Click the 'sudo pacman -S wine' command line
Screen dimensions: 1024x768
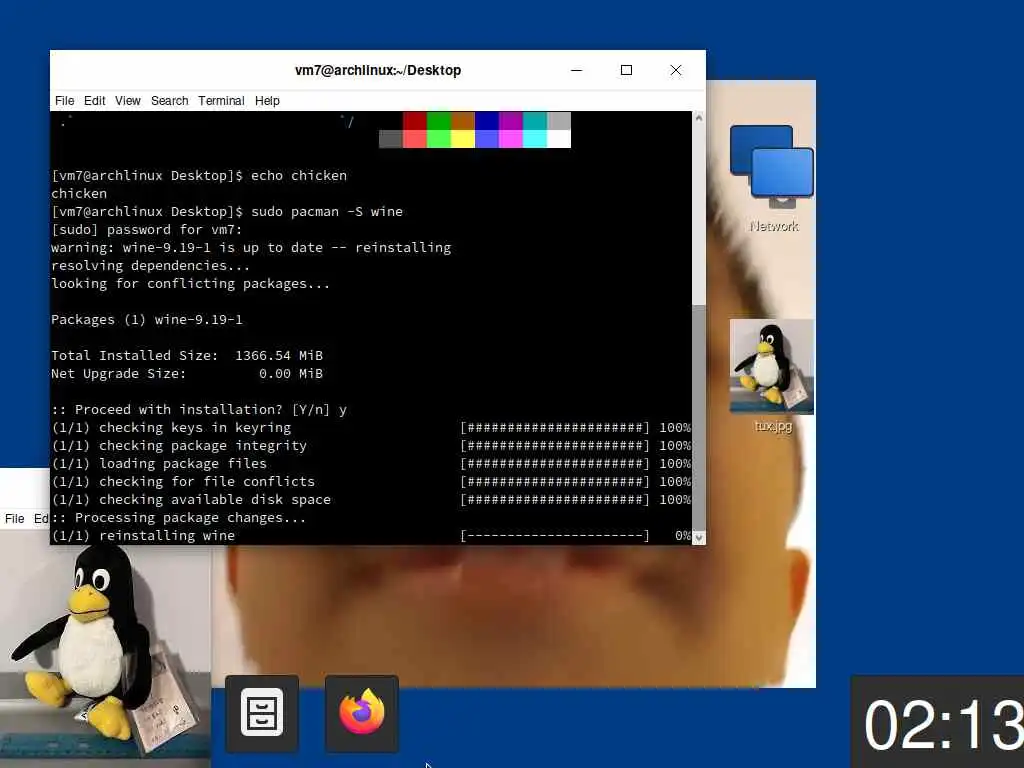click(x=227, y=212)
